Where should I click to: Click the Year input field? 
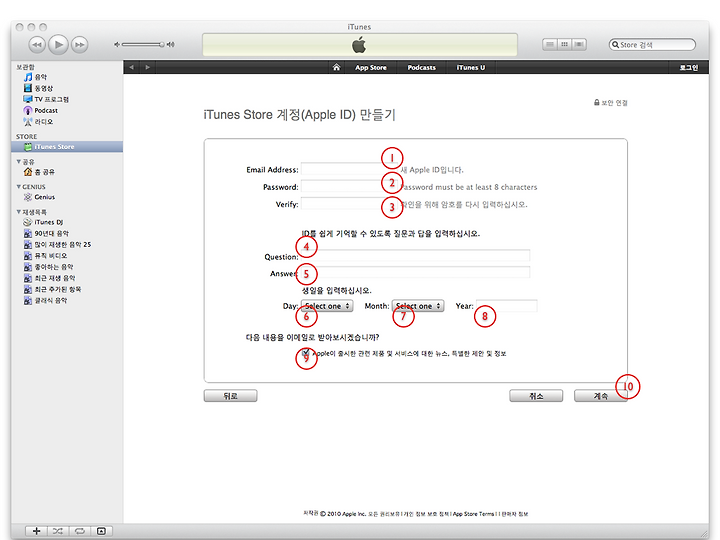click(506, 306)
